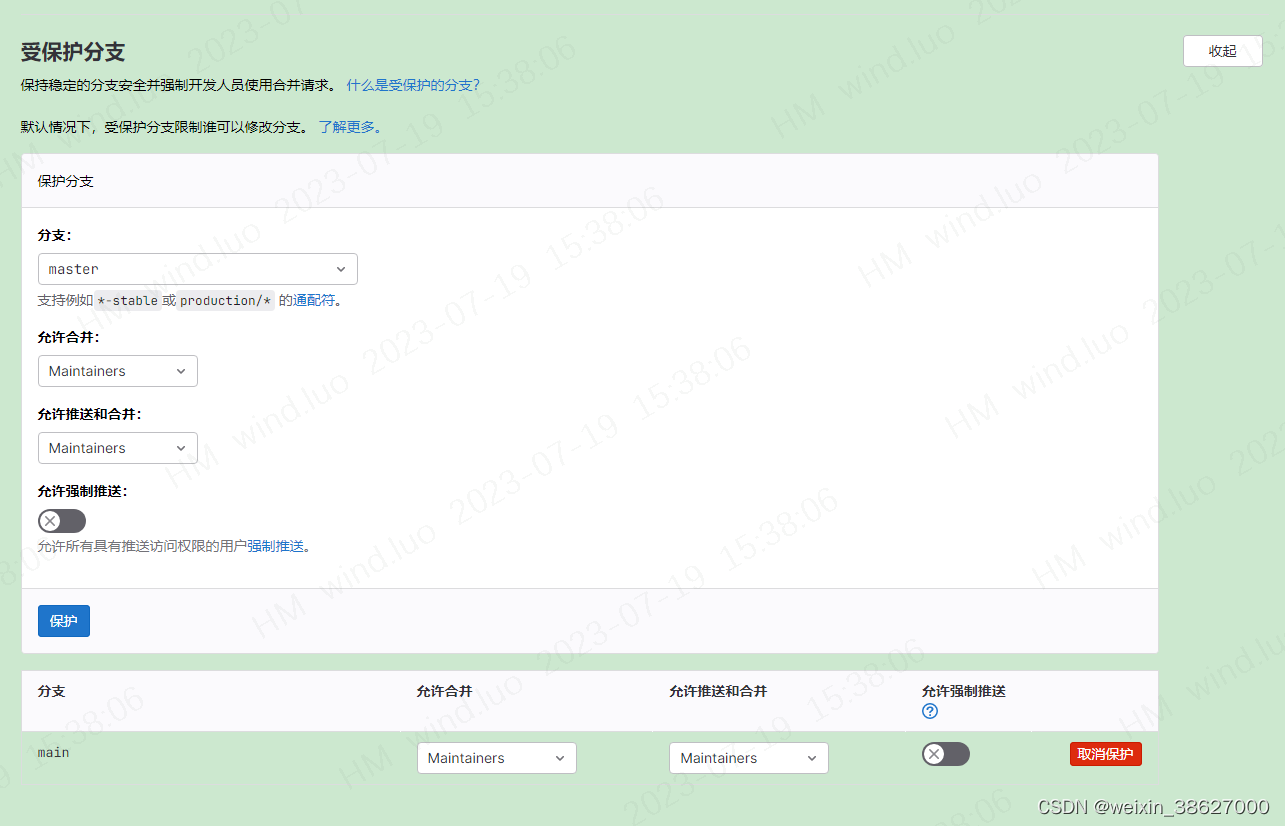Toggle 允许强制推送 switch in the protect form

coord(62,521)
